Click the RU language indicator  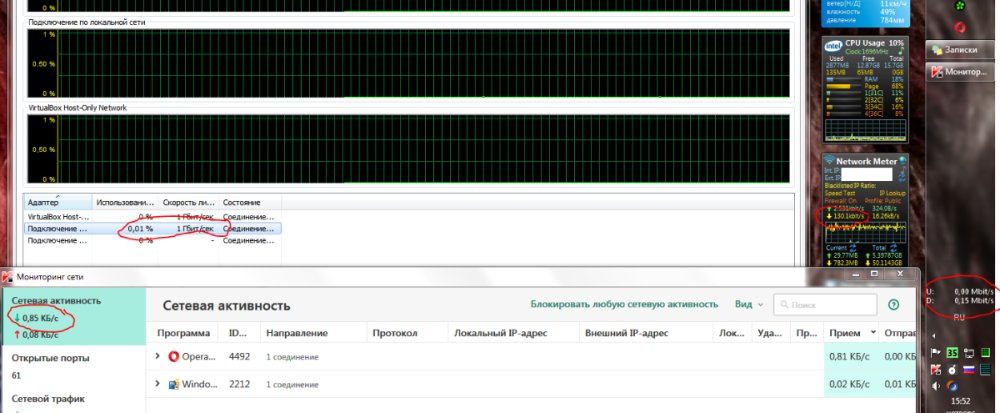point(959,317)
